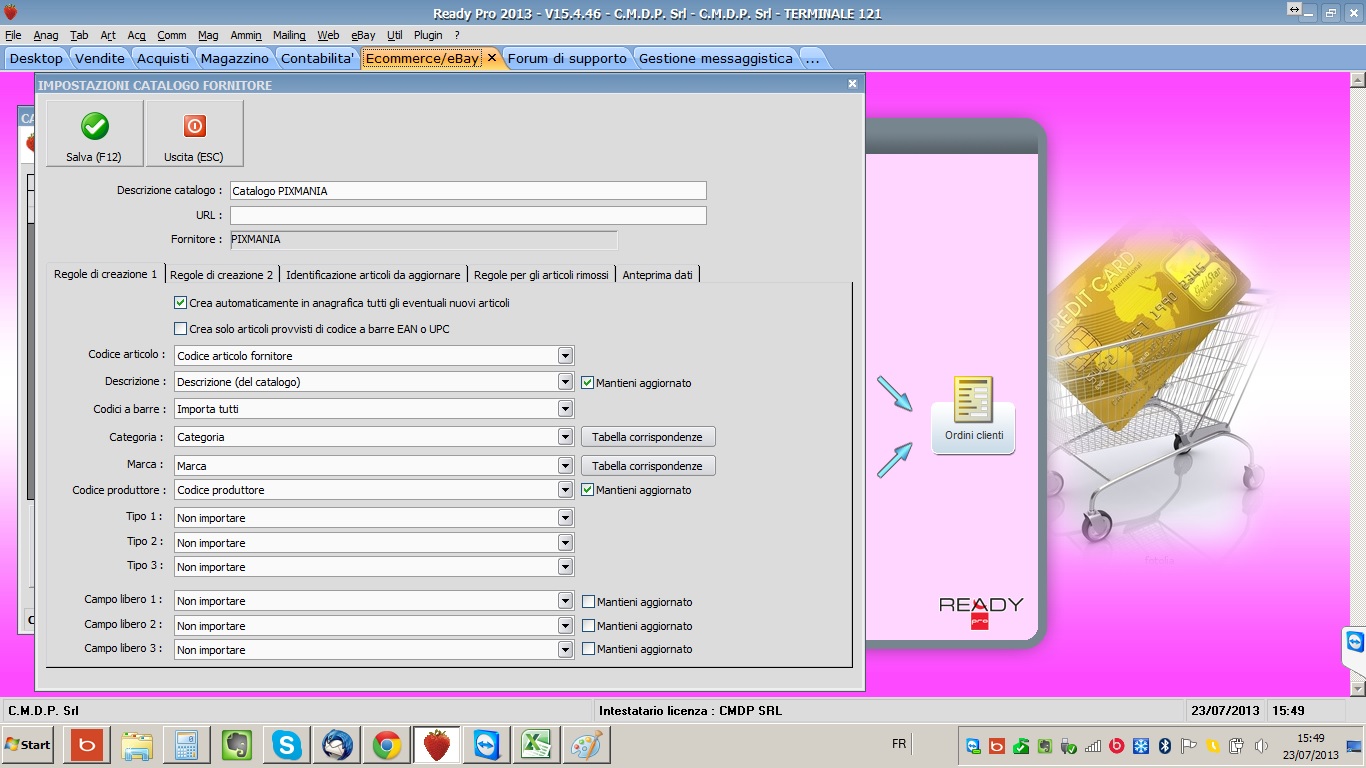Open the Descrizione dropdown
This screenshot has width=1366, height=768.
point(565,382)
